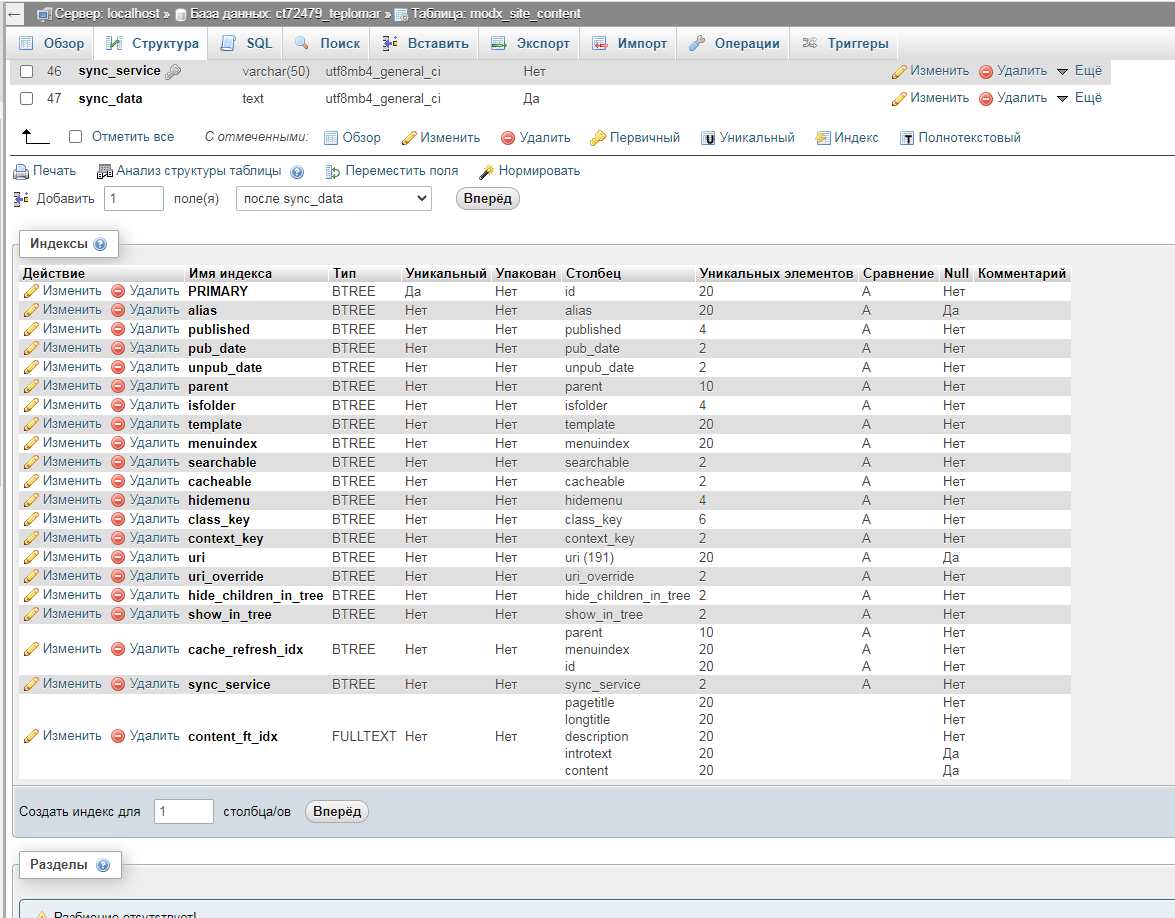1175x918 pixels.
Task: Click Уникальный icon for selected columns
Action: (707, 138)
